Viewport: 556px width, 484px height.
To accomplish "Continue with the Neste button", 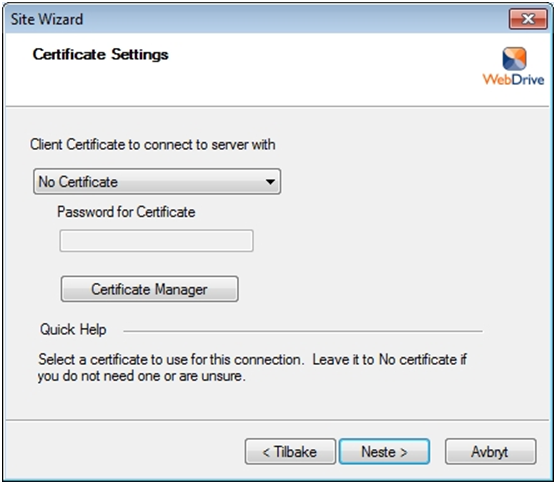I will (x=384, y=452).
